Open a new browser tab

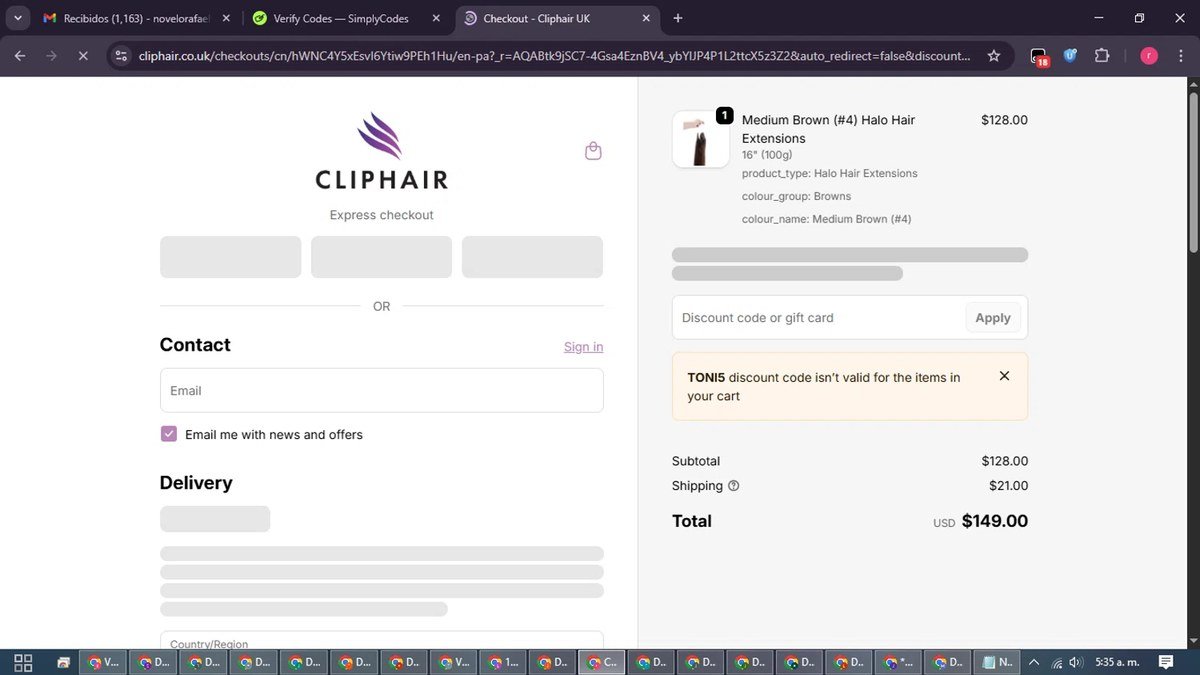(678, 18)
